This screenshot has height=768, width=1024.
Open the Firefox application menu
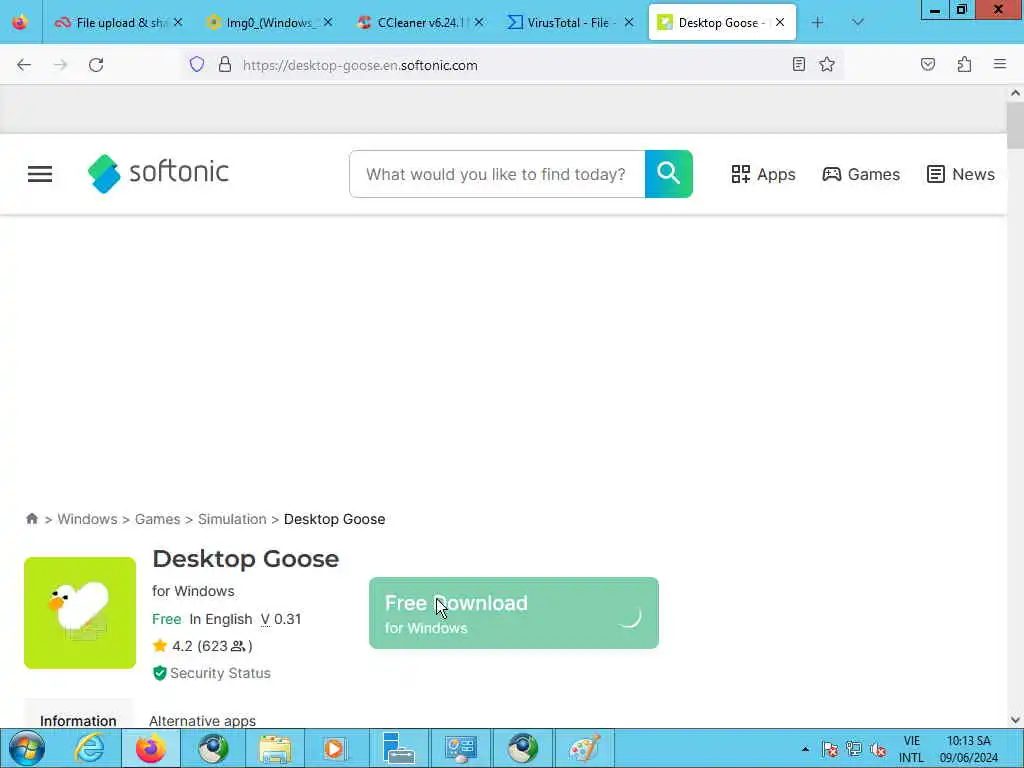point(1000,64)
